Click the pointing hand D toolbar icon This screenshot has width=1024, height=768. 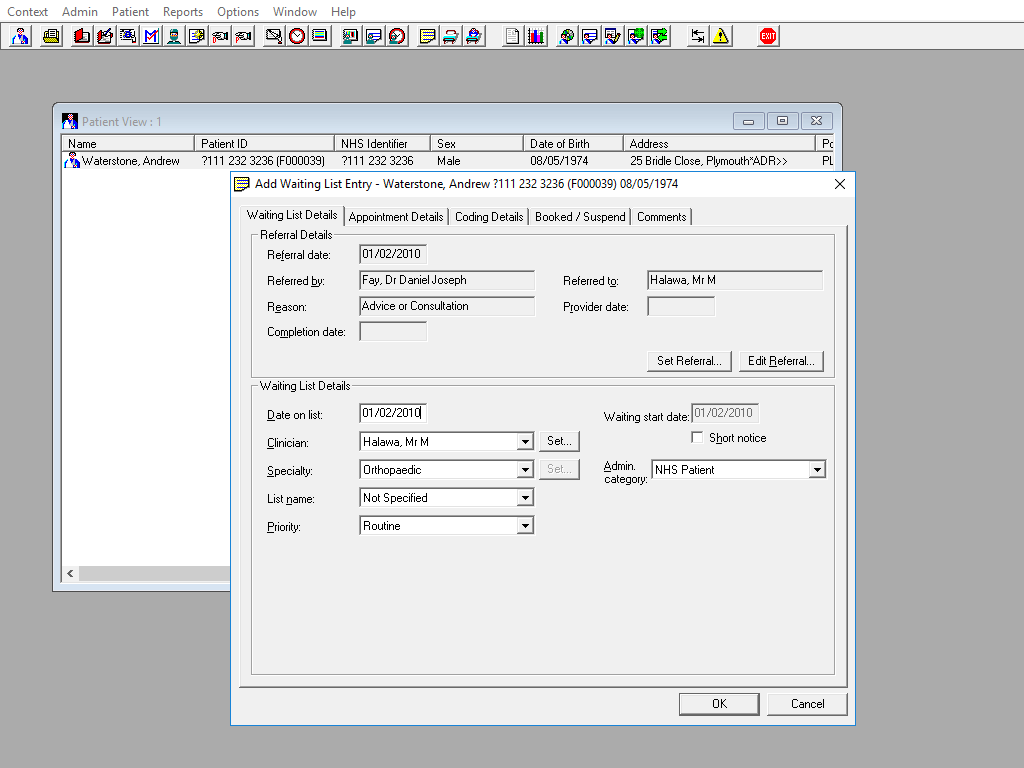[220, 36]
